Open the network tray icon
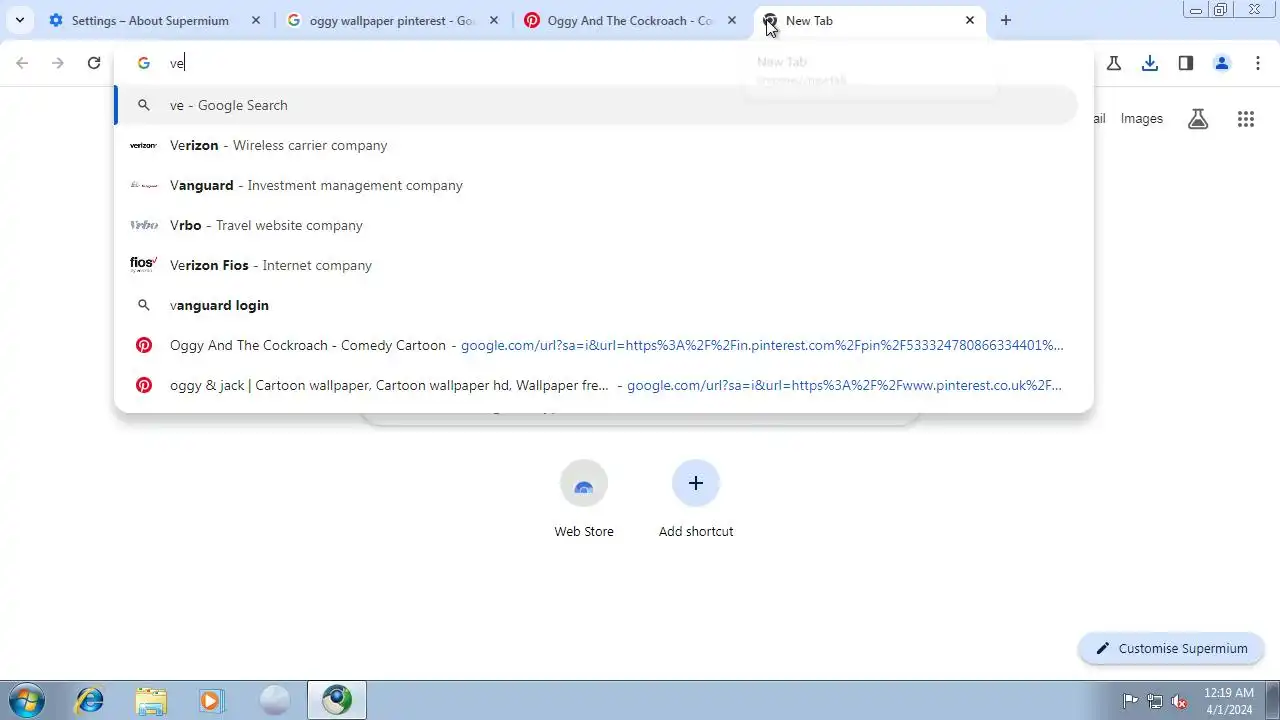Viewport: 1280px width, 720px height. tap(1155, 700)
